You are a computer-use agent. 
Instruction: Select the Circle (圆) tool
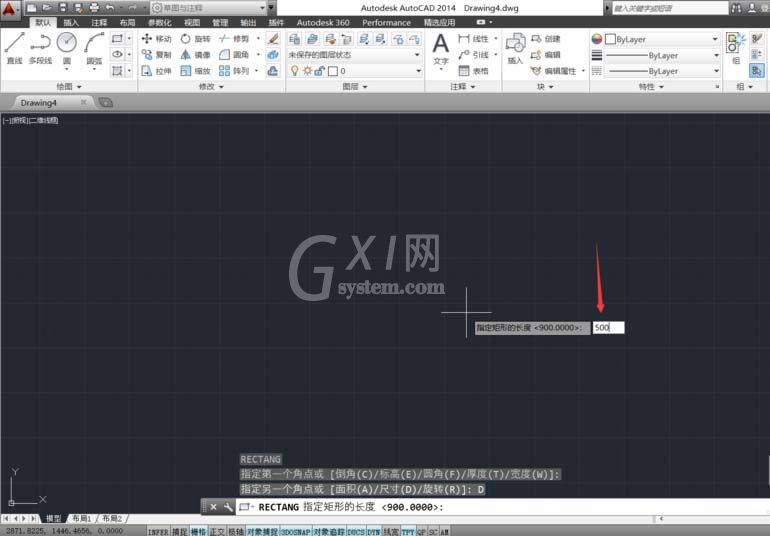(67, 48)
